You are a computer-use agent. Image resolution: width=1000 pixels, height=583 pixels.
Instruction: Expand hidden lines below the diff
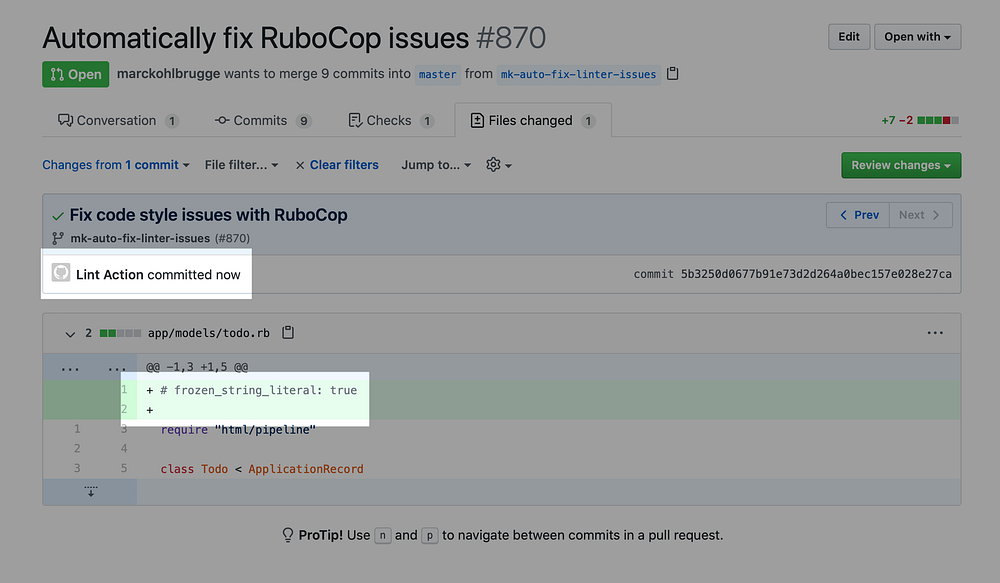[90, 491]
